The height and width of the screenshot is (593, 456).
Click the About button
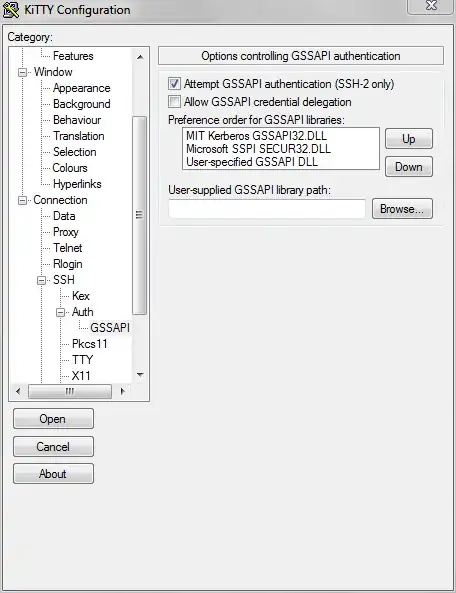(53, 474)
